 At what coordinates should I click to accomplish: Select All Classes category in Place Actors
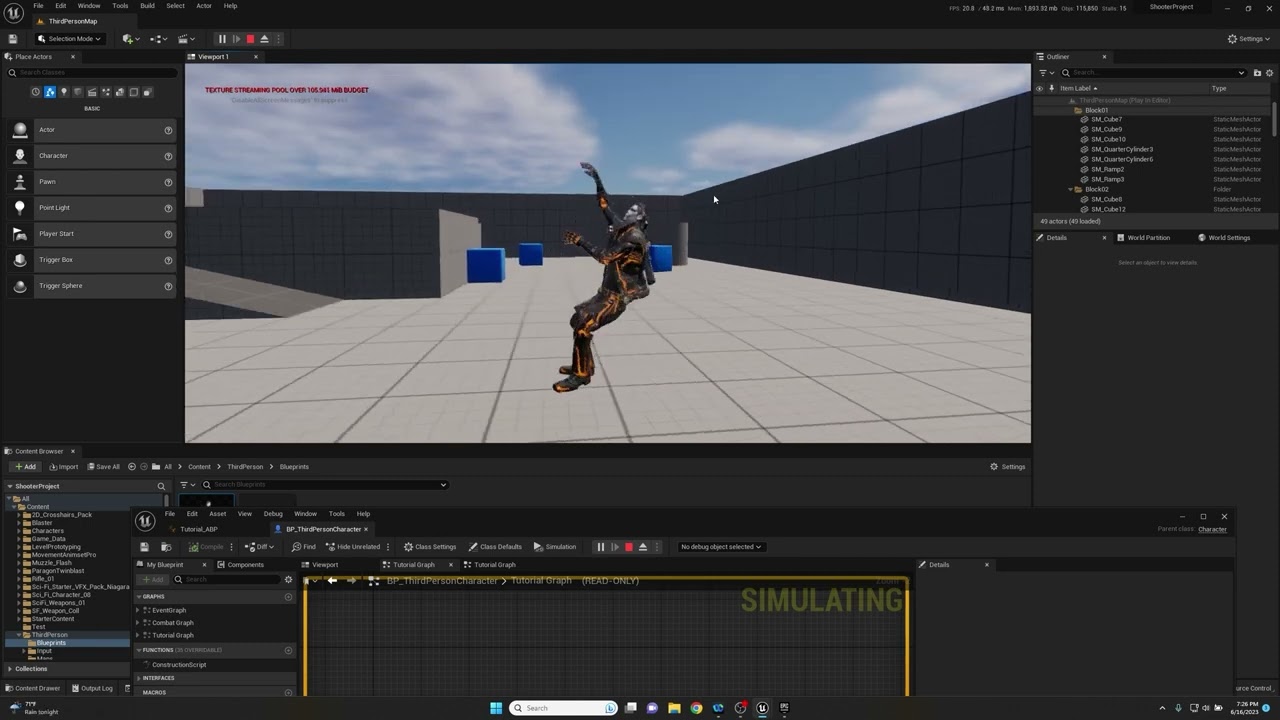pos(148,92)
